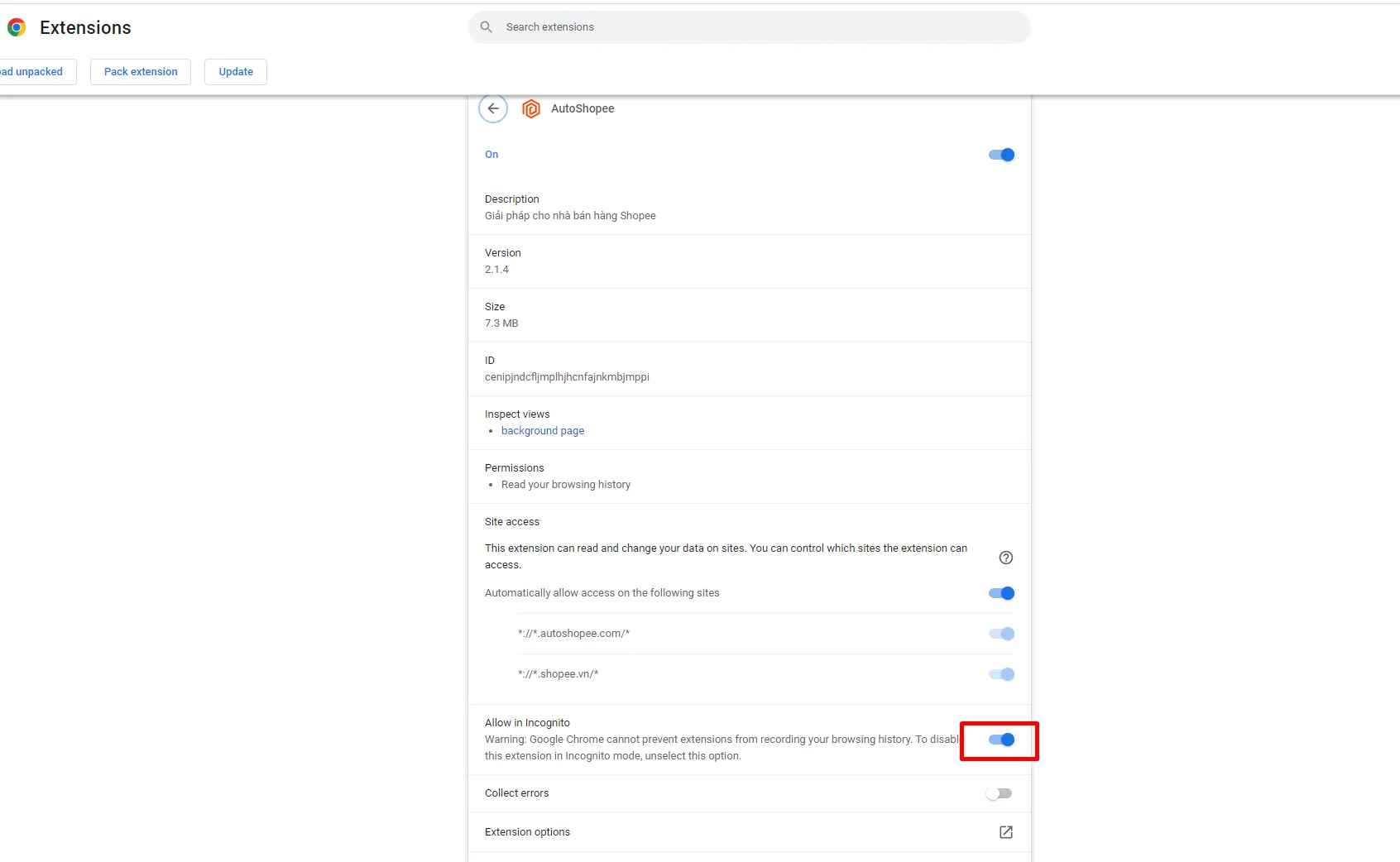Toggle access for shopee.vn site
The width and height of the screenshot is (1400, 862).
[x=1001, y=674]
